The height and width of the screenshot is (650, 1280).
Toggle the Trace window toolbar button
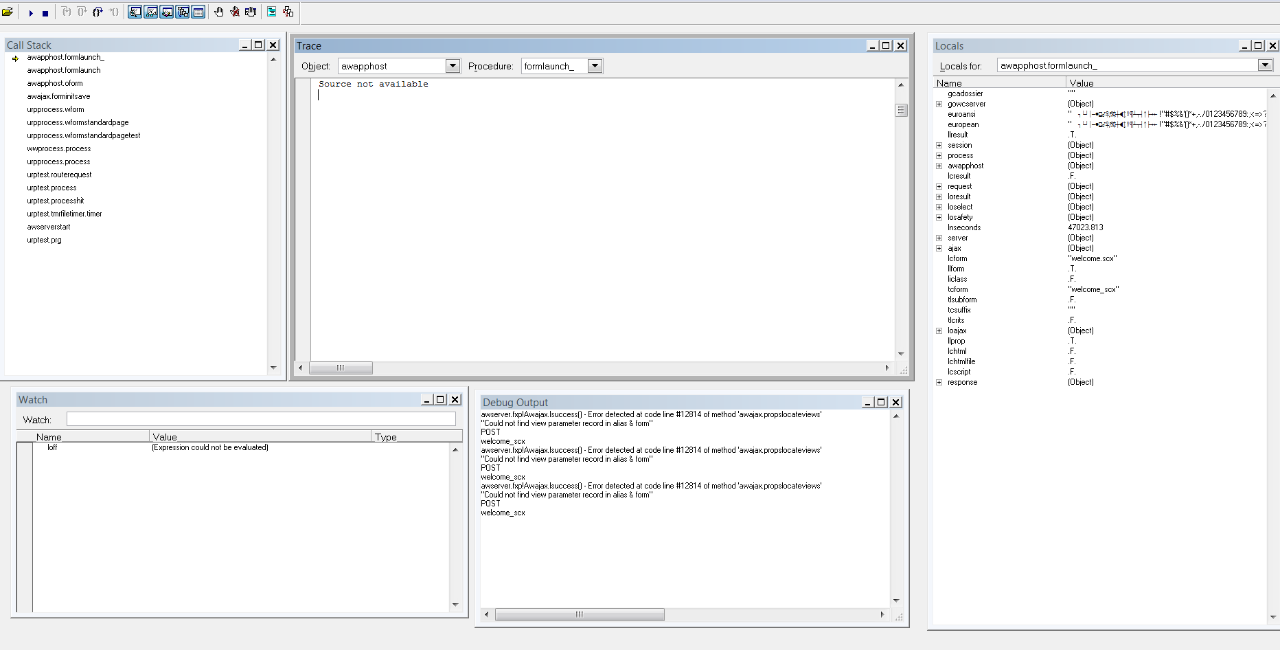tap(135, 13)
